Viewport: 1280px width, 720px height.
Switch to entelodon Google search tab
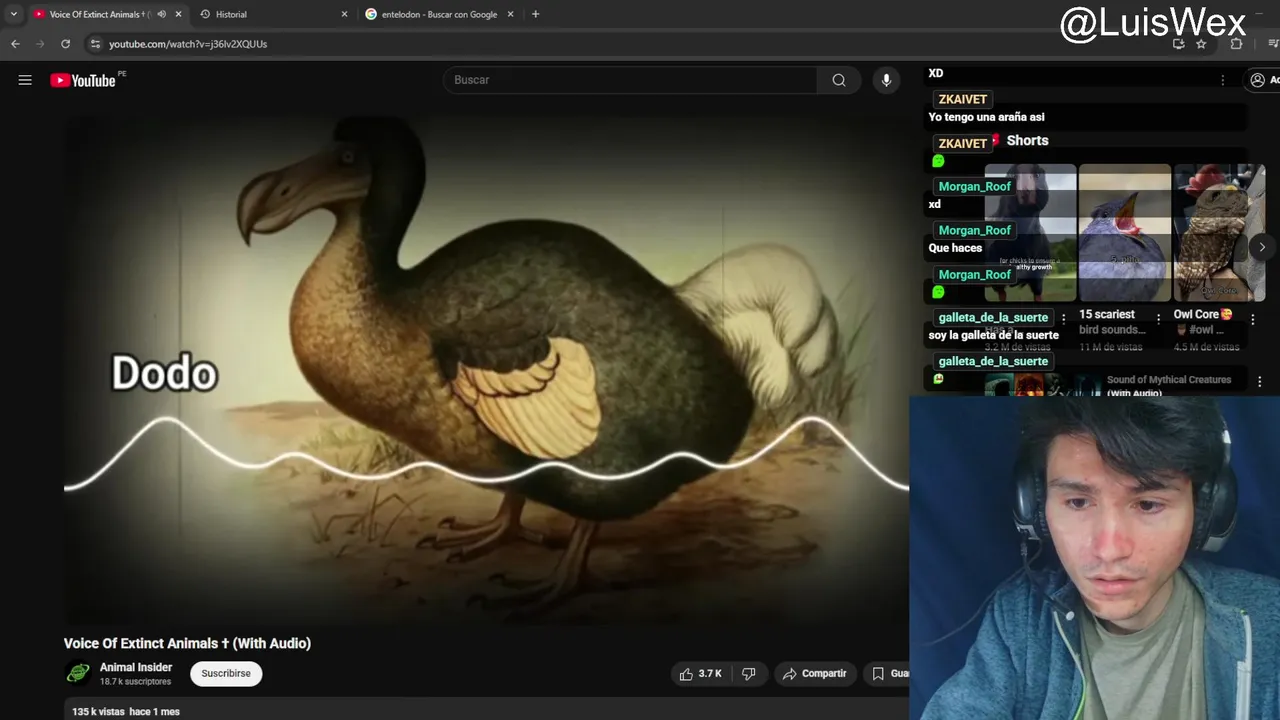(439, 14)
